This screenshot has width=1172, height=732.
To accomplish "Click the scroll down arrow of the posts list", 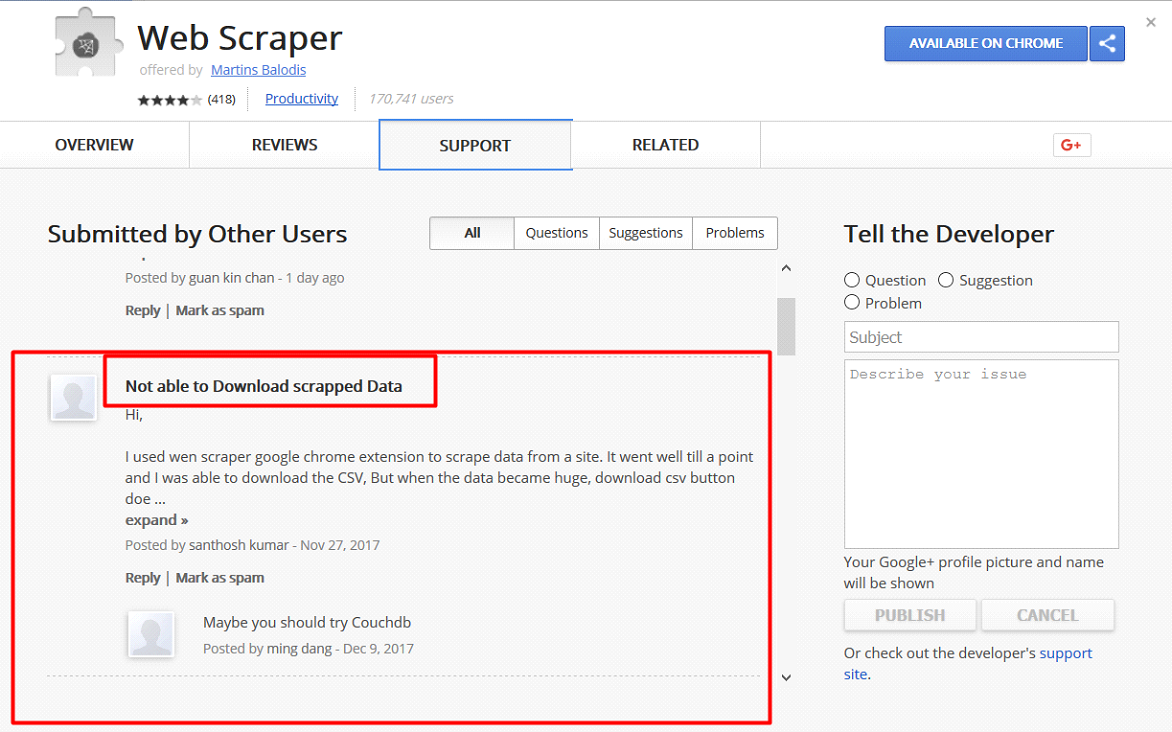I will (786, 677).
